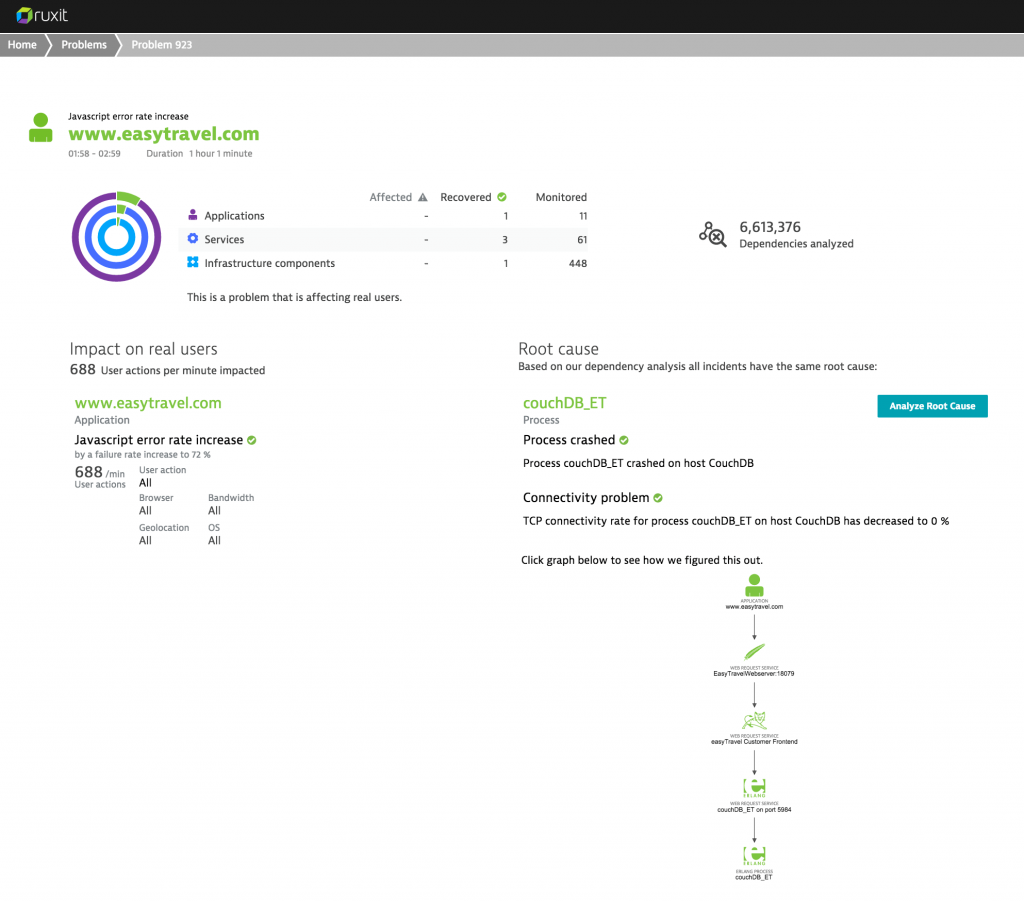Click Connectivity problem heading
1024x901 pixels.
[586, 498]
